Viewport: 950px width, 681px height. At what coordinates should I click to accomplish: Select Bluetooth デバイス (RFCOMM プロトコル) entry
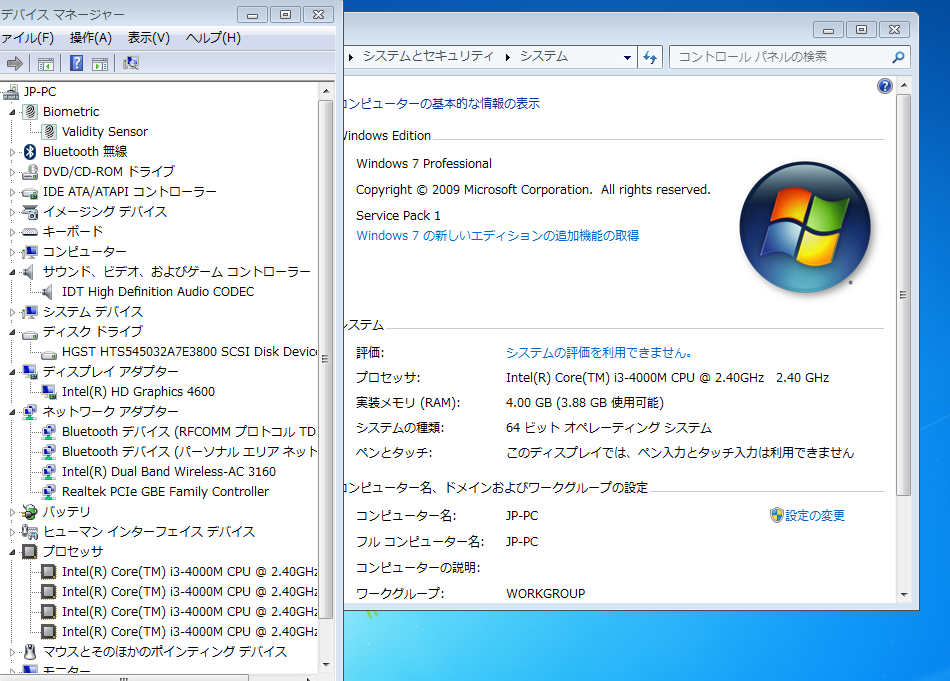pos(189,432)
